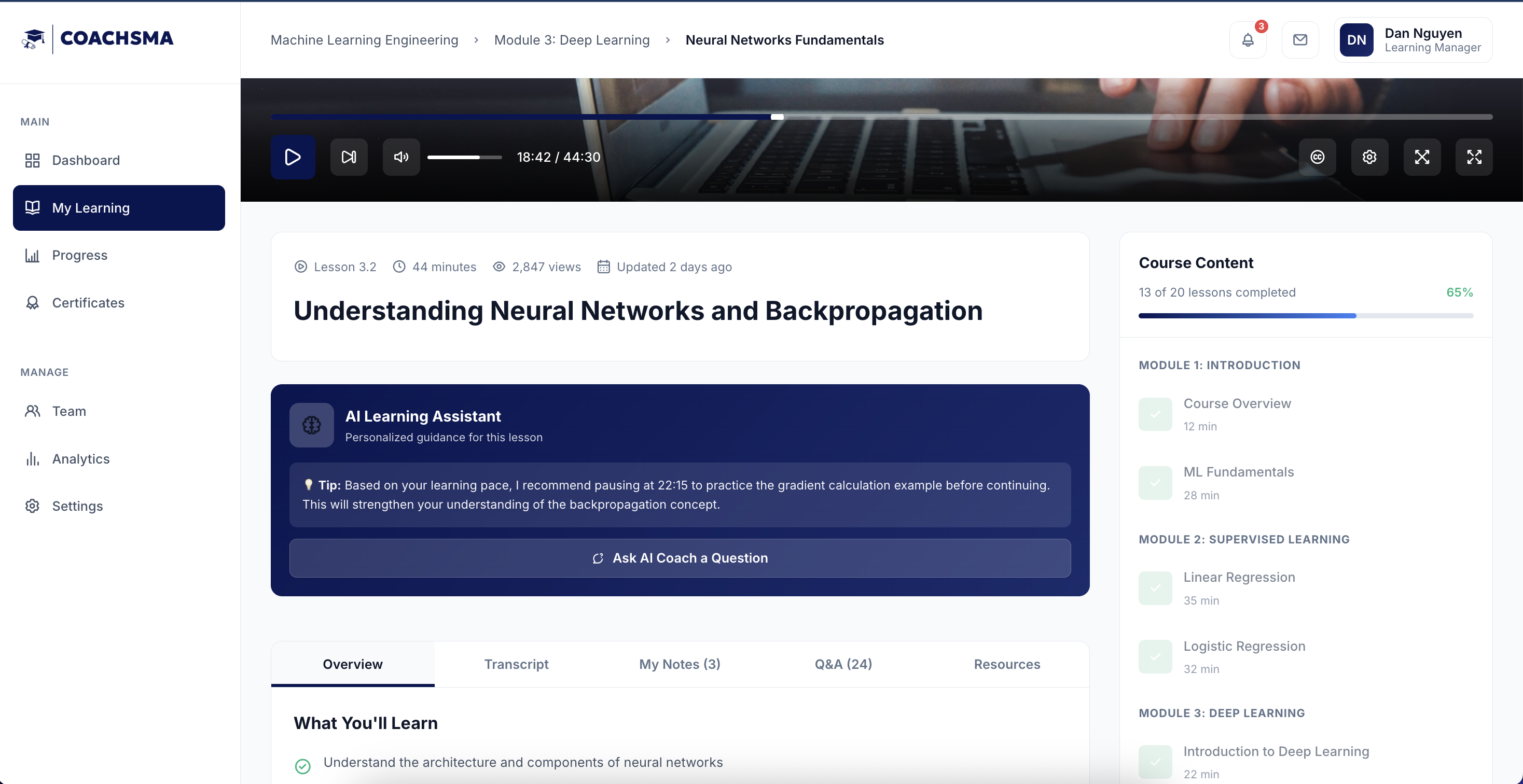Open notifications bell showing 3 alerts
The height and width of the screenshot is (784, 1523).
(1248, 39)
